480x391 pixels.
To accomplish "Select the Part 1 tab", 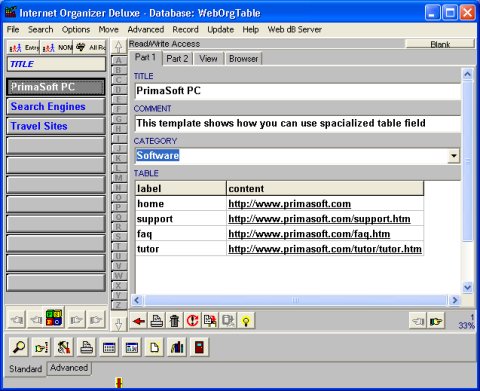I will (x=145, y=57).
